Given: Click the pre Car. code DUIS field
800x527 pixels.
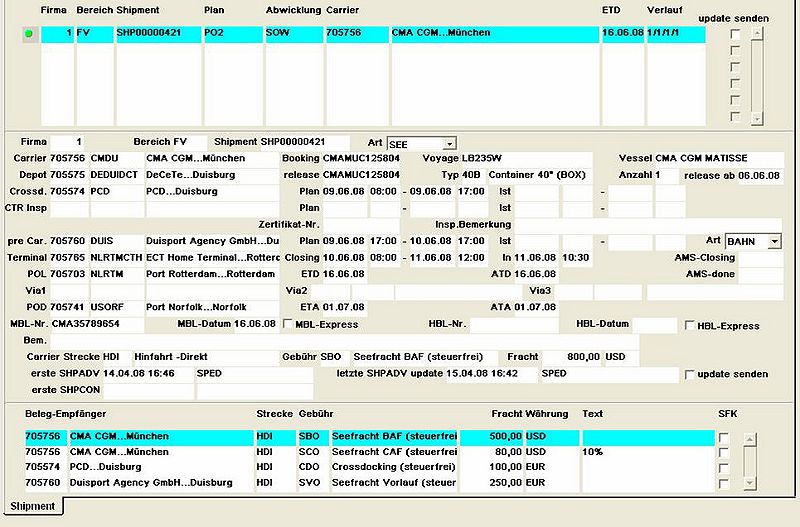Looking at the screenshot, I should click(117, 241).
